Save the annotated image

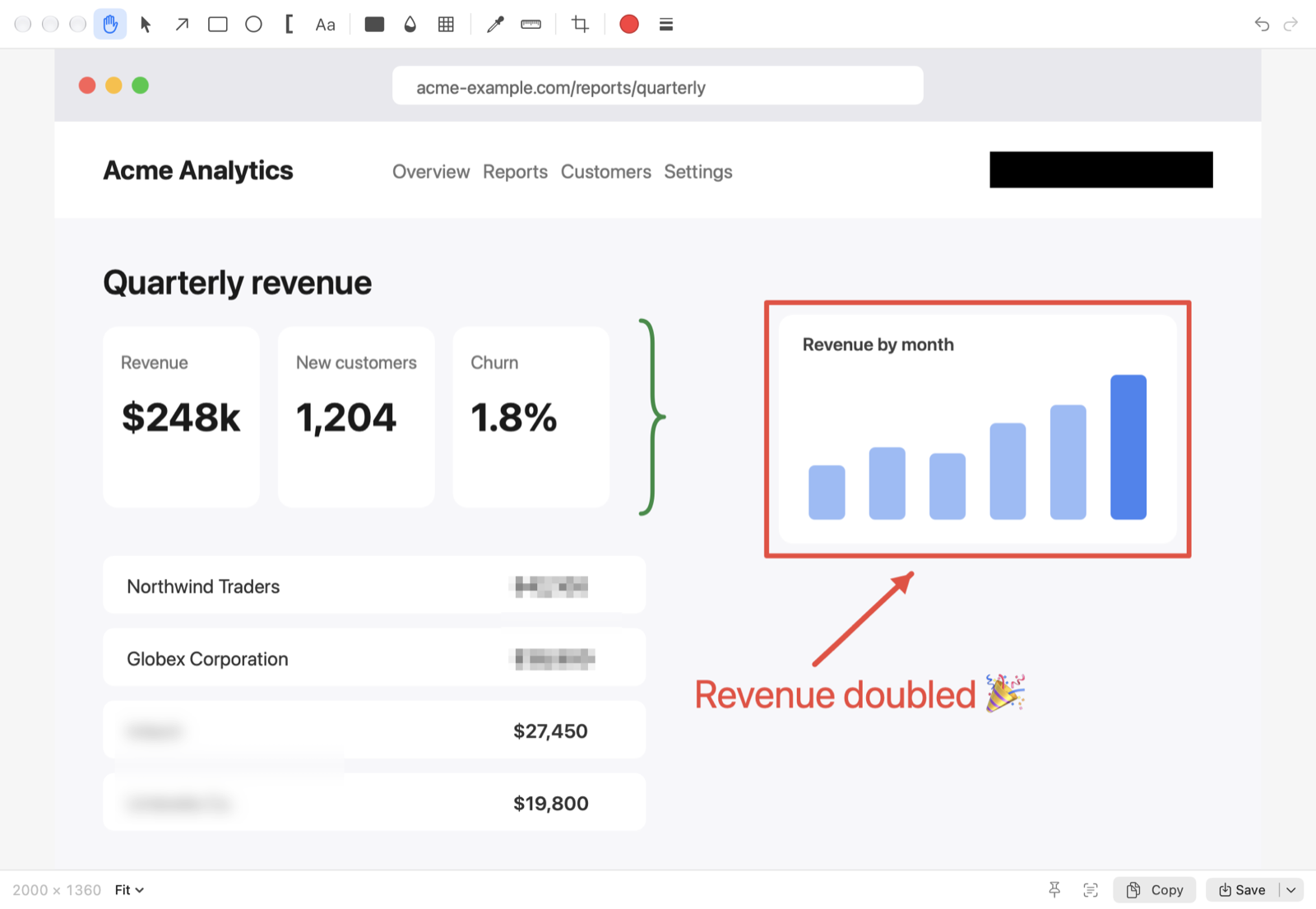pyautogui.click(x=1242, y=889)
